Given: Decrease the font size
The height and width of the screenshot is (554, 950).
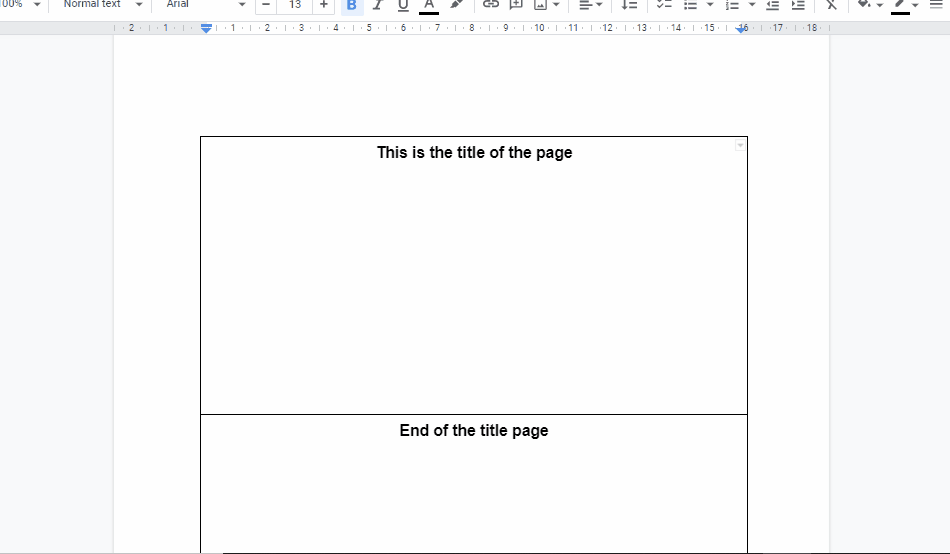Looking at the screenshot, I should click(265, 5).
